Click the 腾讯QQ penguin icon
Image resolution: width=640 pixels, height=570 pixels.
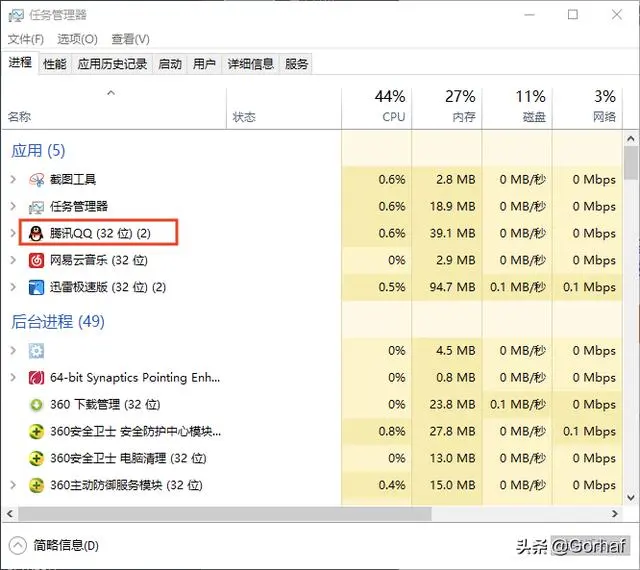[x=36, y=234]
